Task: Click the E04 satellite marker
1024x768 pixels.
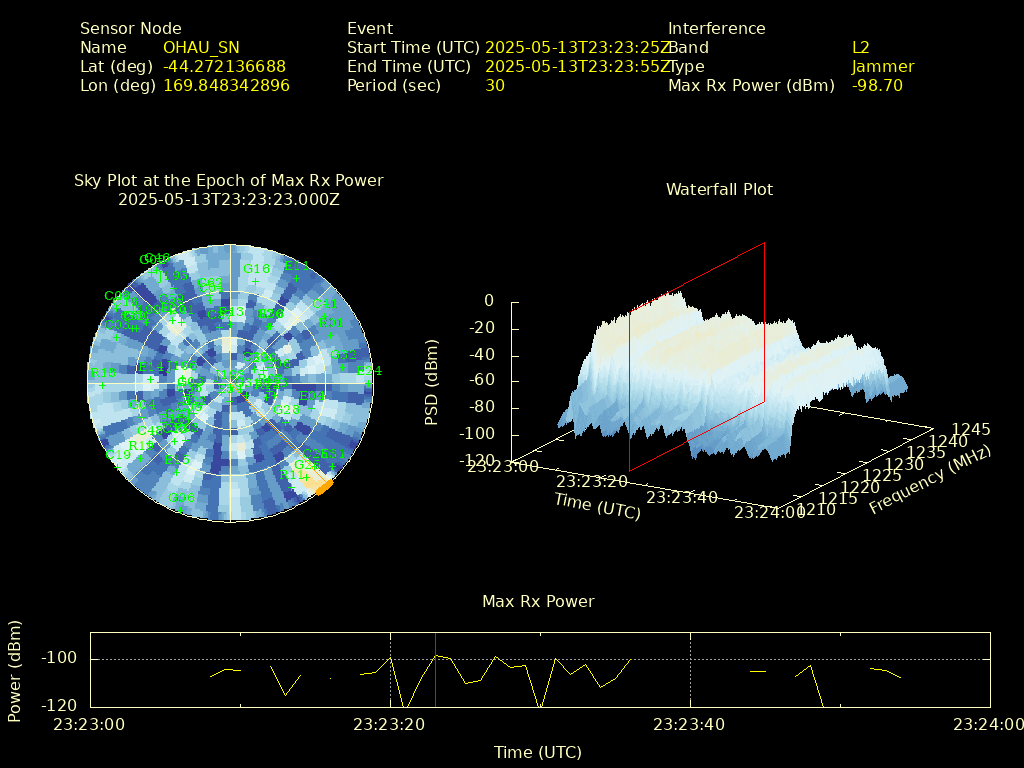Action: [311, 408]
